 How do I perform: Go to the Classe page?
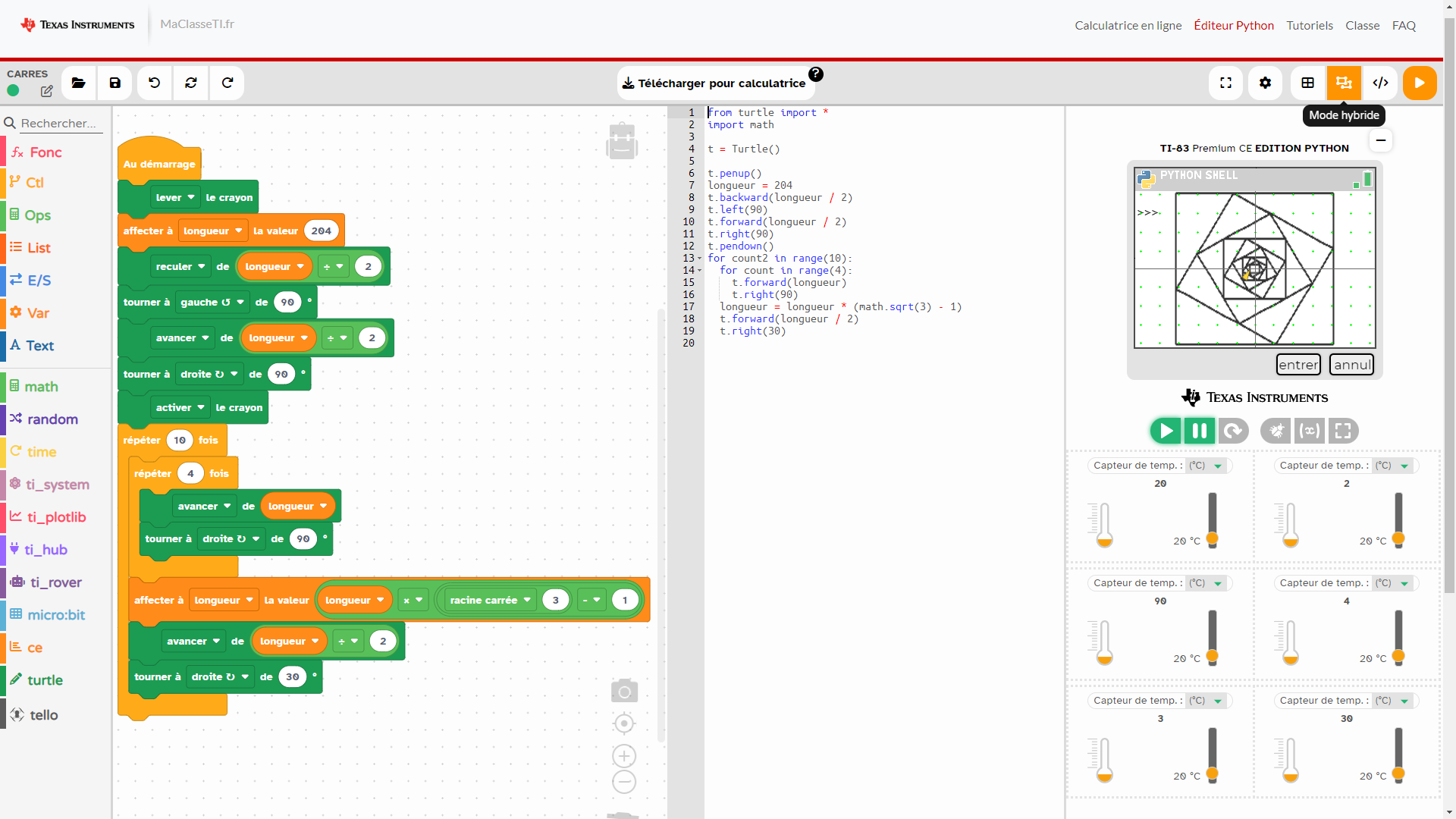point(1362,26)
